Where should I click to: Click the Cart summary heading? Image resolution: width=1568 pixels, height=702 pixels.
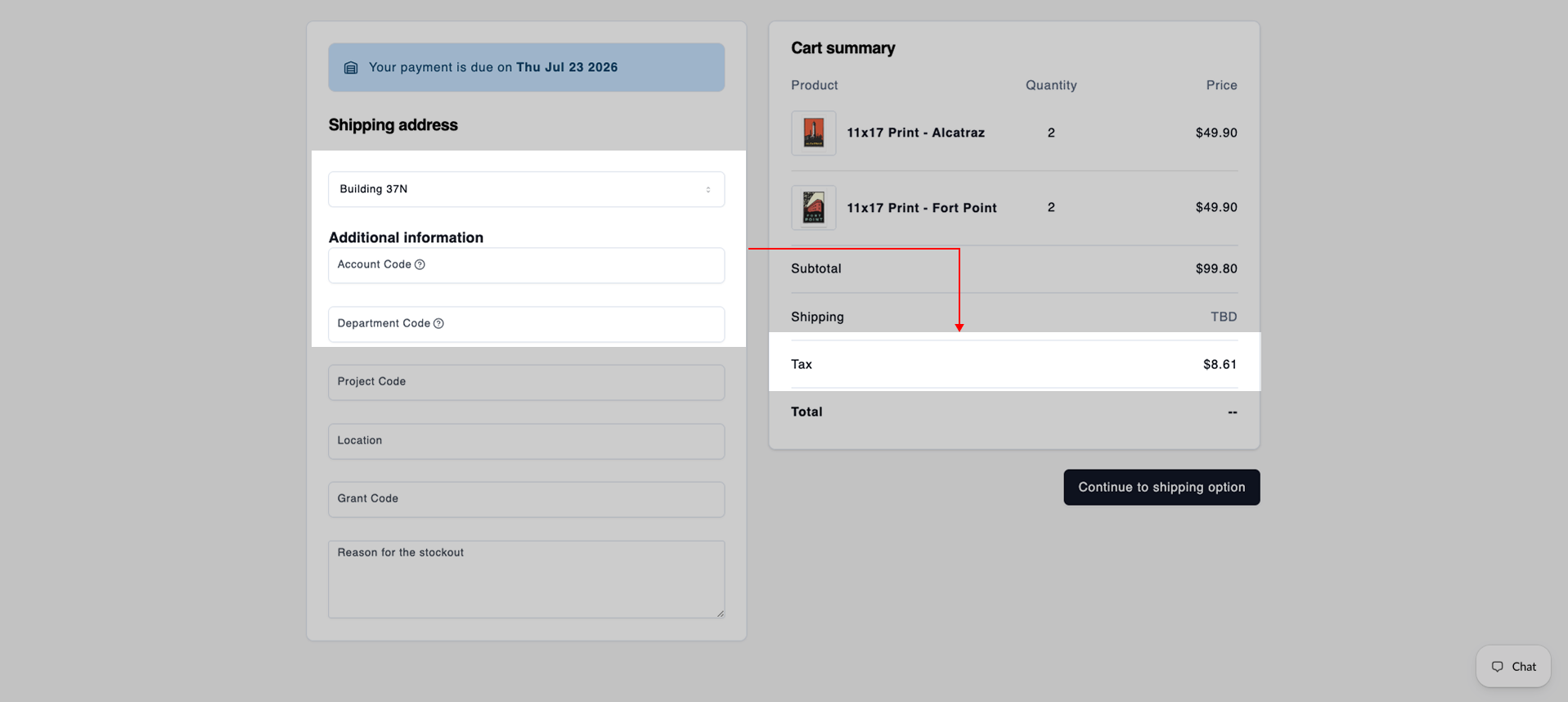[x=842, y=48]
